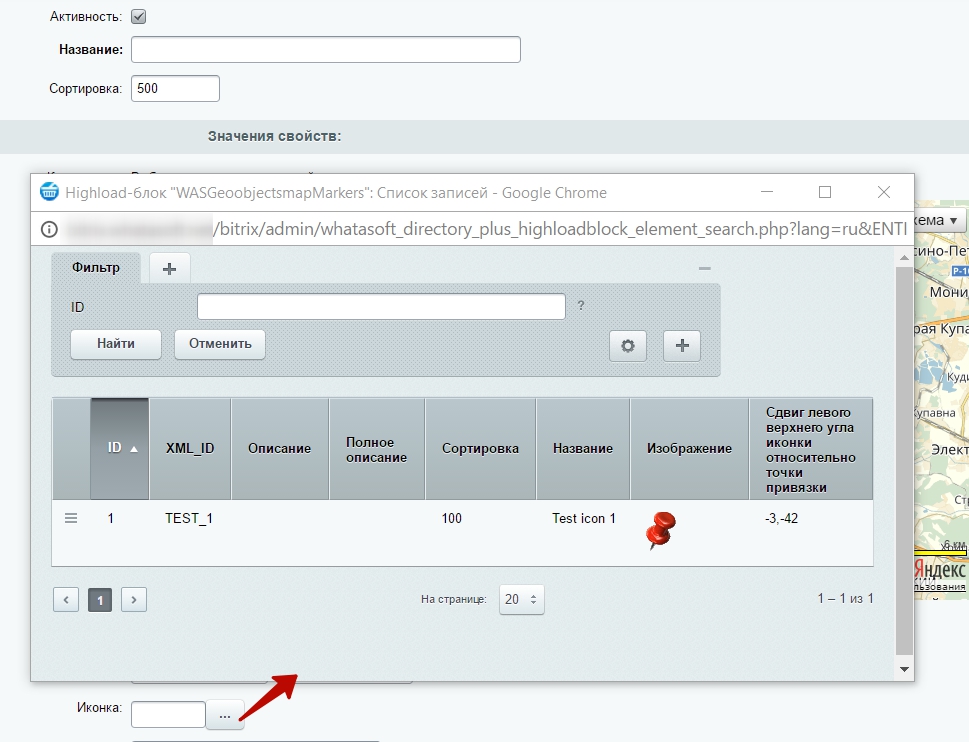Toggle the Активность checkbox

pyautogui.click(x=139, y=17)
